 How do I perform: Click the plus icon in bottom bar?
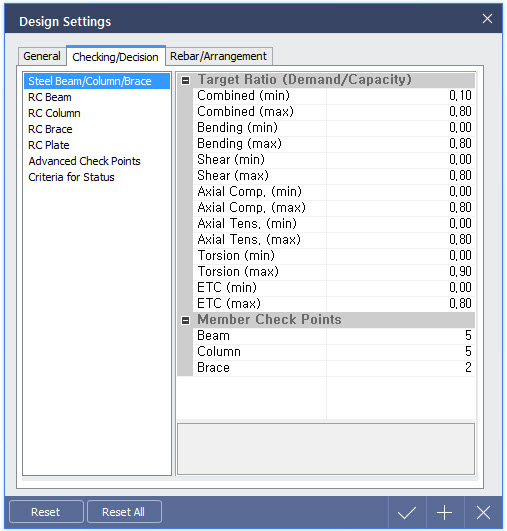pos(445,512)
